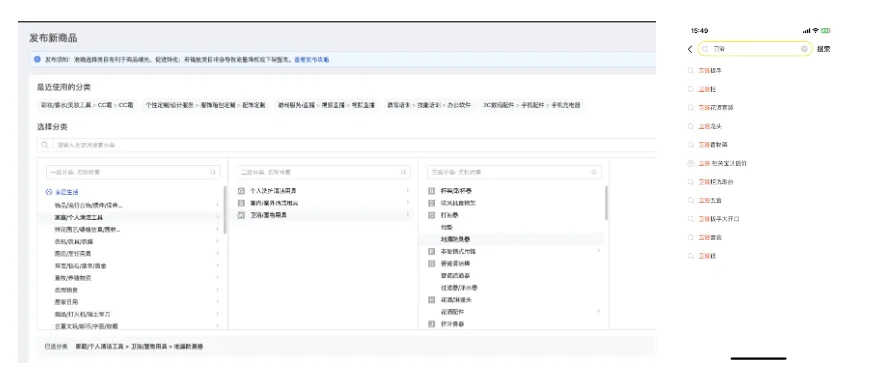Select 过滤器/净水器 in third-level list
The width and height of the screenshot is (869, 378).
point(459,288)
